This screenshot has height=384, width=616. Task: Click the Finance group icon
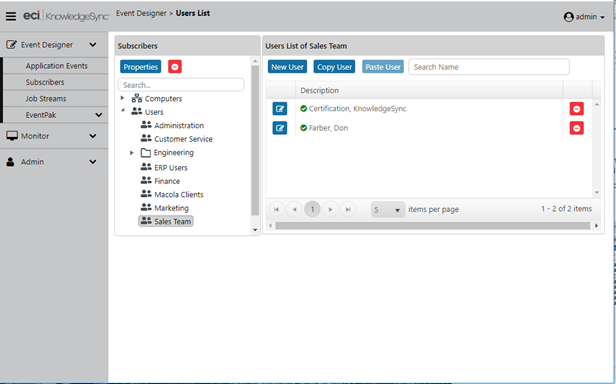tap(146, 180)
